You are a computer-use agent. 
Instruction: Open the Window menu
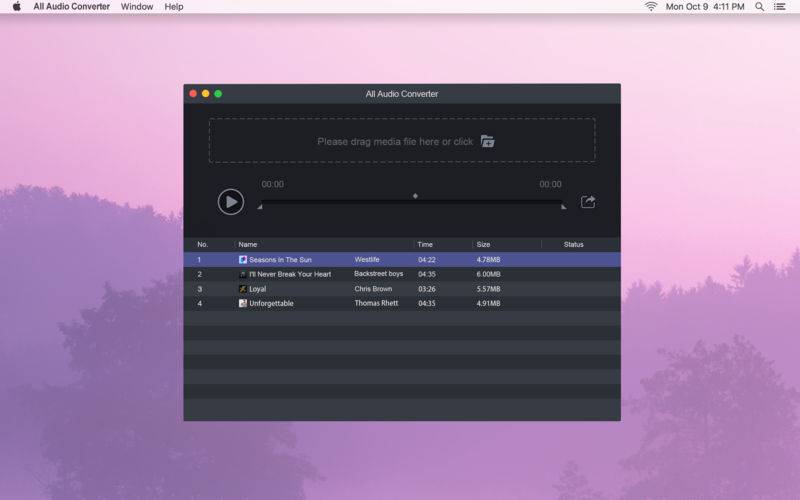137,7
